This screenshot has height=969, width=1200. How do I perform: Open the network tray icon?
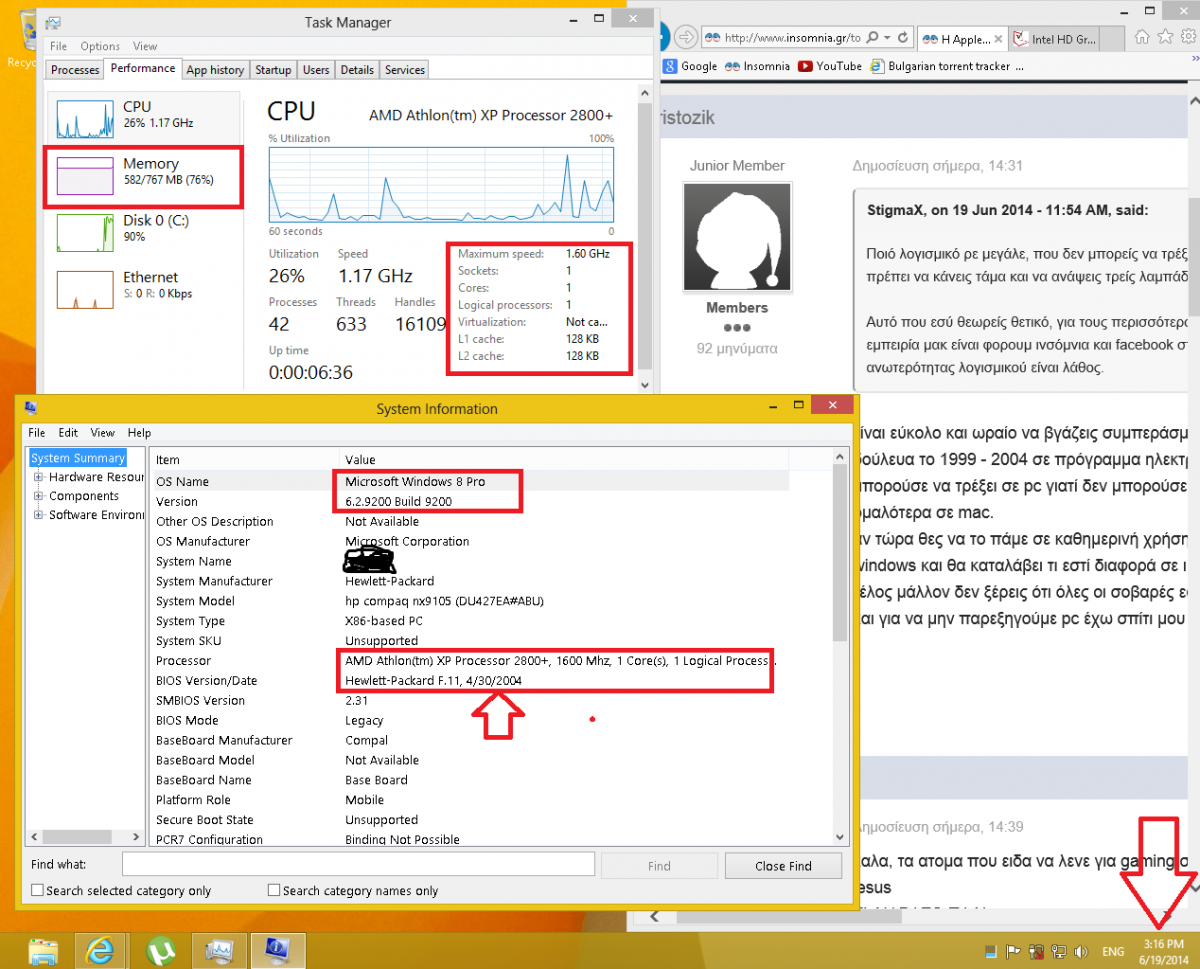(1058, 951)
